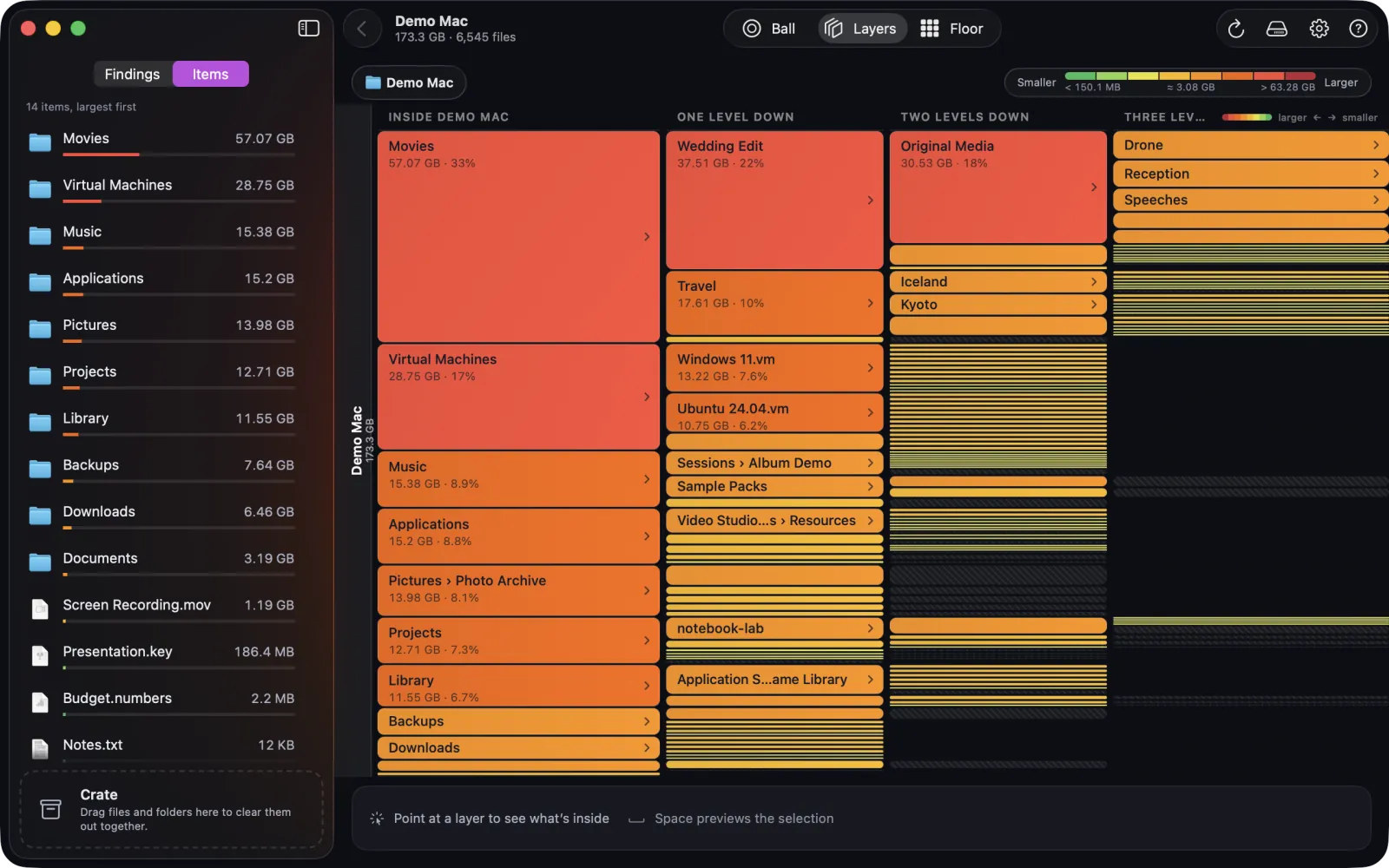This screenshot has height=868, width=1389.
Task: Open the Sample Packs block
Action: 774,486
